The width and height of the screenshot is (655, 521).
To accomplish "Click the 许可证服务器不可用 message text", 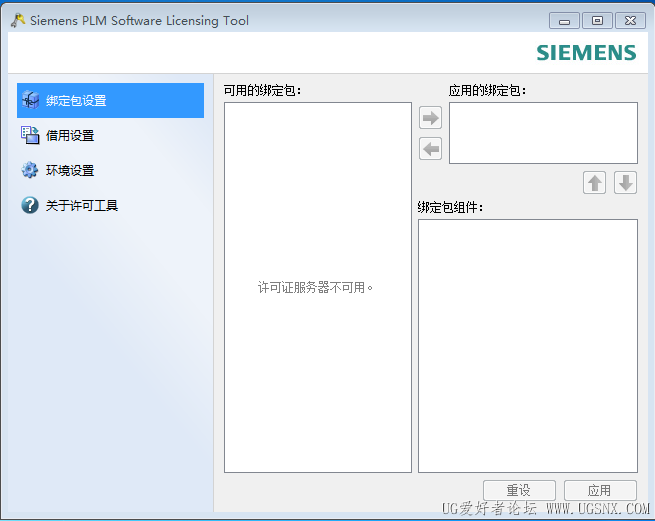I will [x=315, y=287].
